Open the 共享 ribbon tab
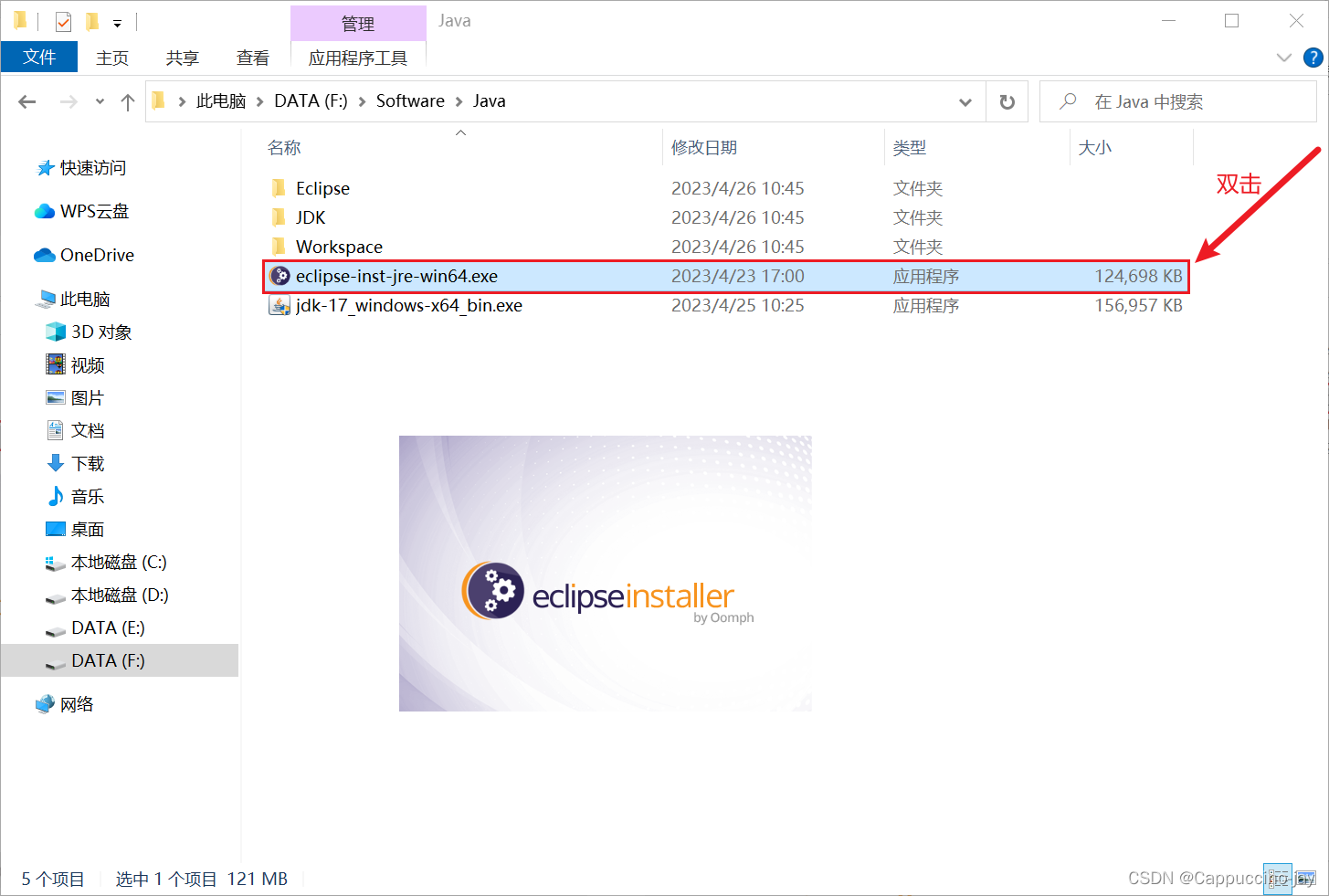Viewport: 1329px width, 896px height. pos(183,58)
